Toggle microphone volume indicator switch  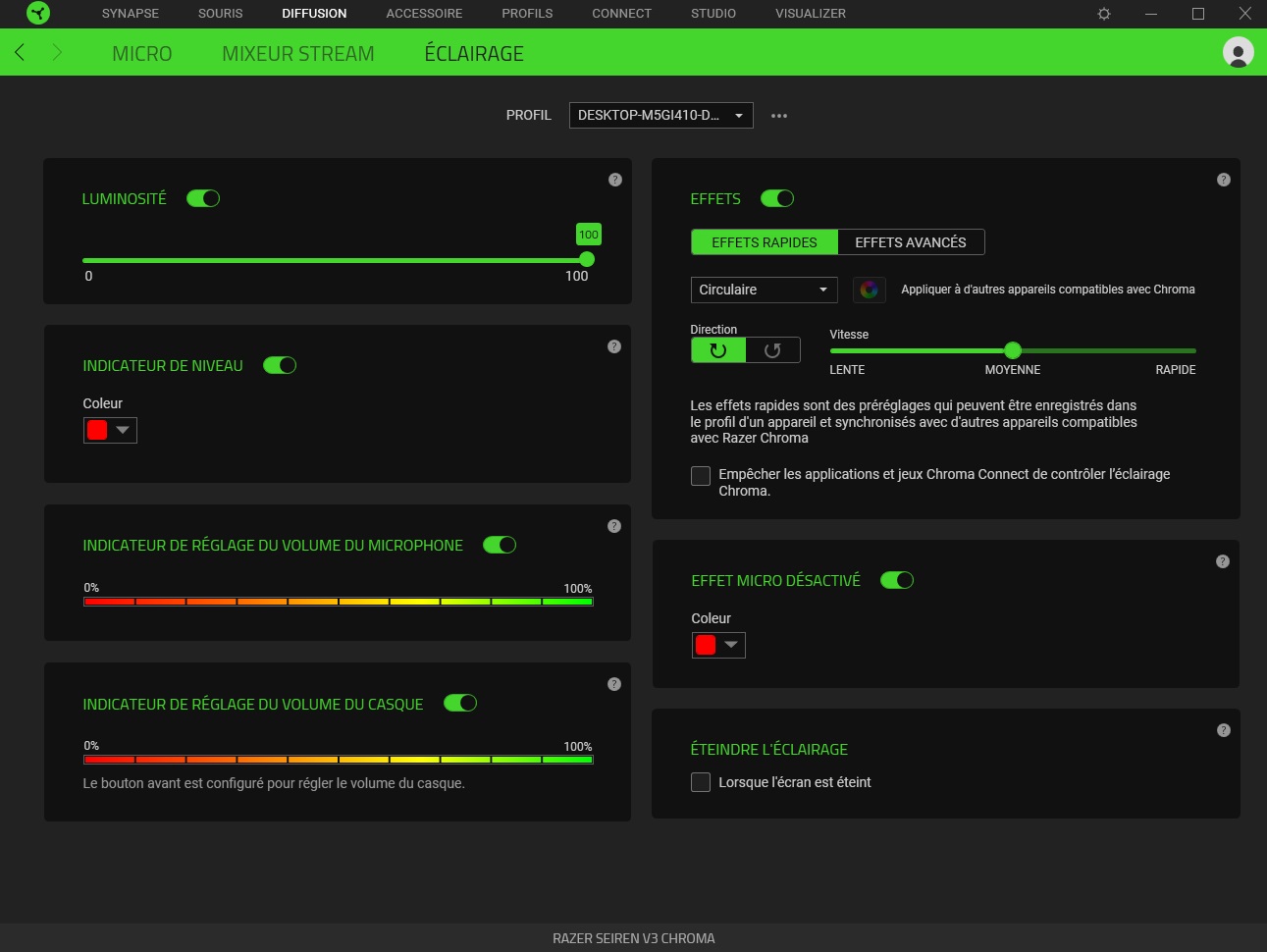(500, 545)
